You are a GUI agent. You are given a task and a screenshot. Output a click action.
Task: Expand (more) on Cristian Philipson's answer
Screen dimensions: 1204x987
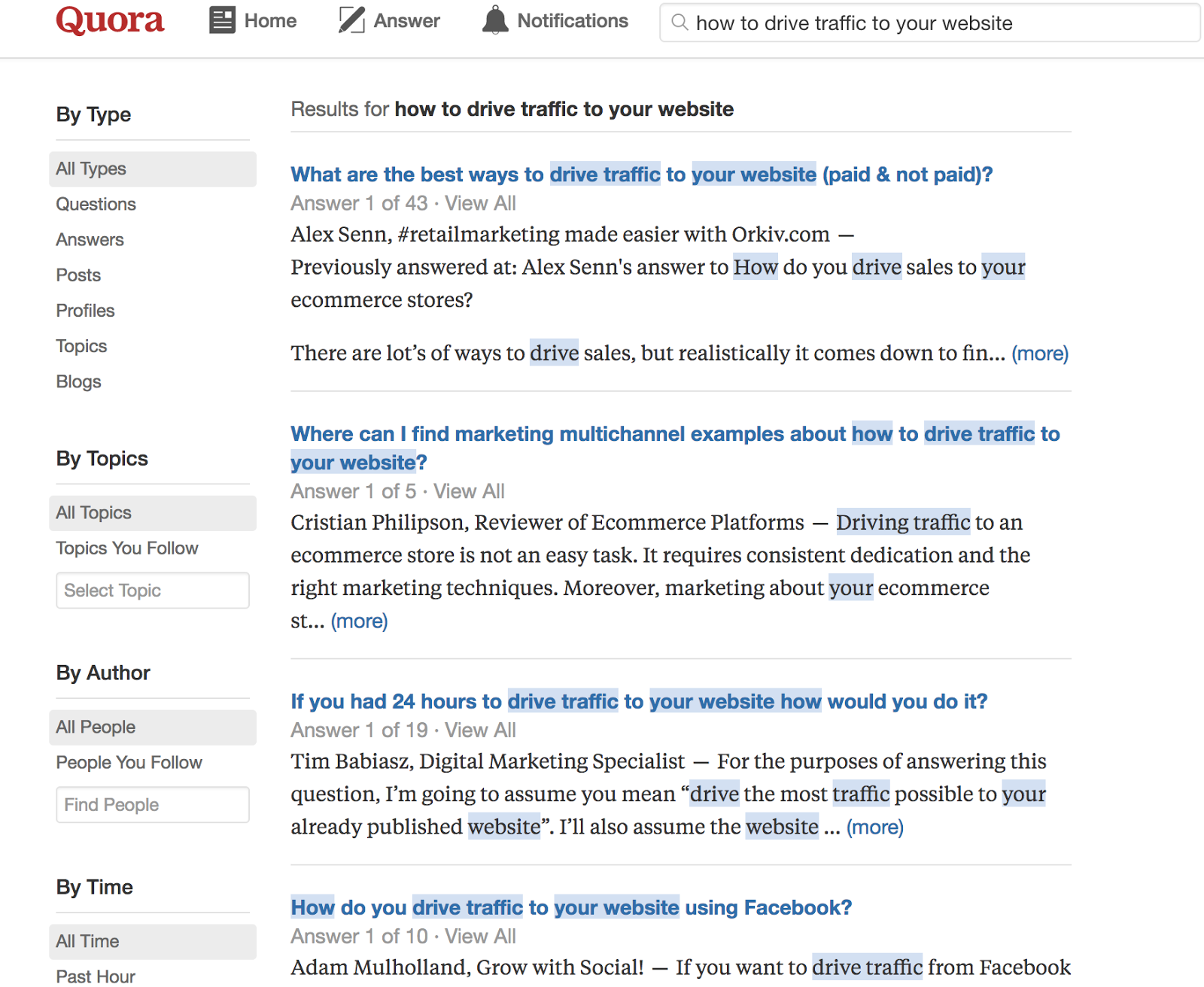(359, 621)
